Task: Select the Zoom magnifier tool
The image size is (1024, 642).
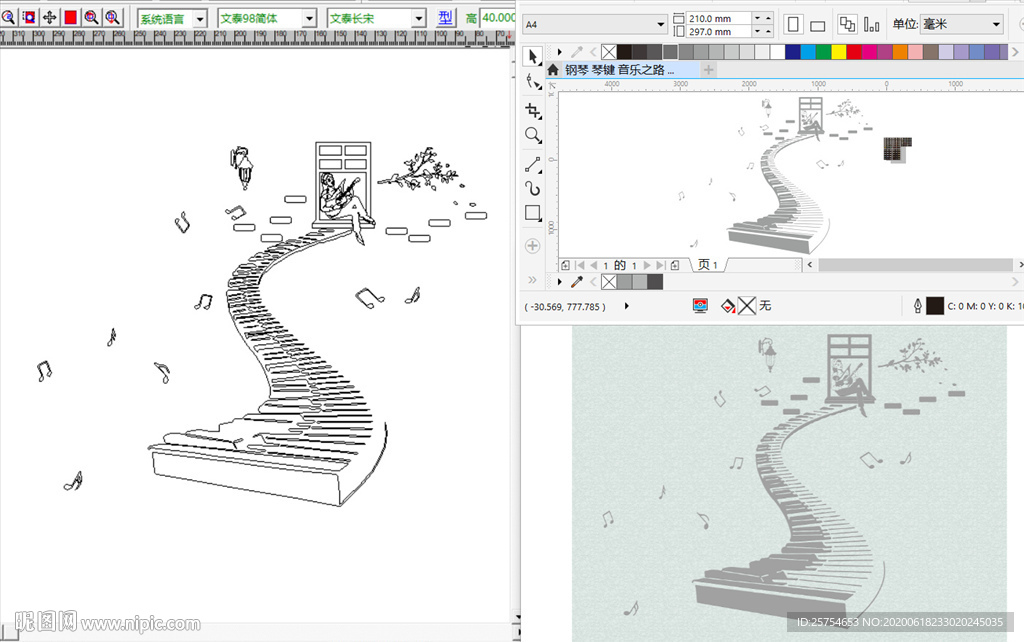Action: (533, 135)
